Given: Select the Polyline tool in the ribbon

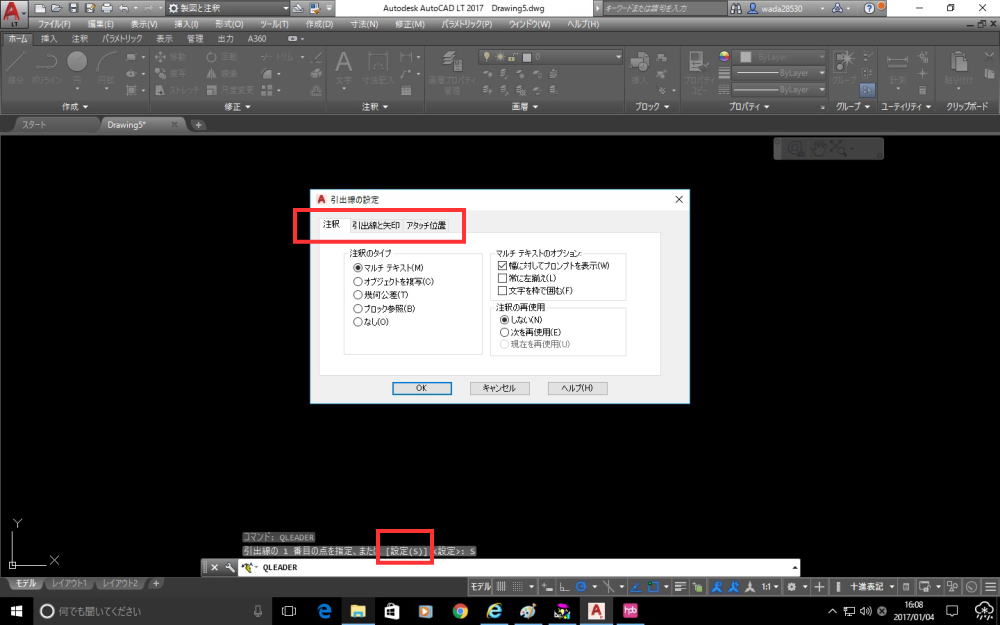Looking at the screenshot, I should [45, 62].
